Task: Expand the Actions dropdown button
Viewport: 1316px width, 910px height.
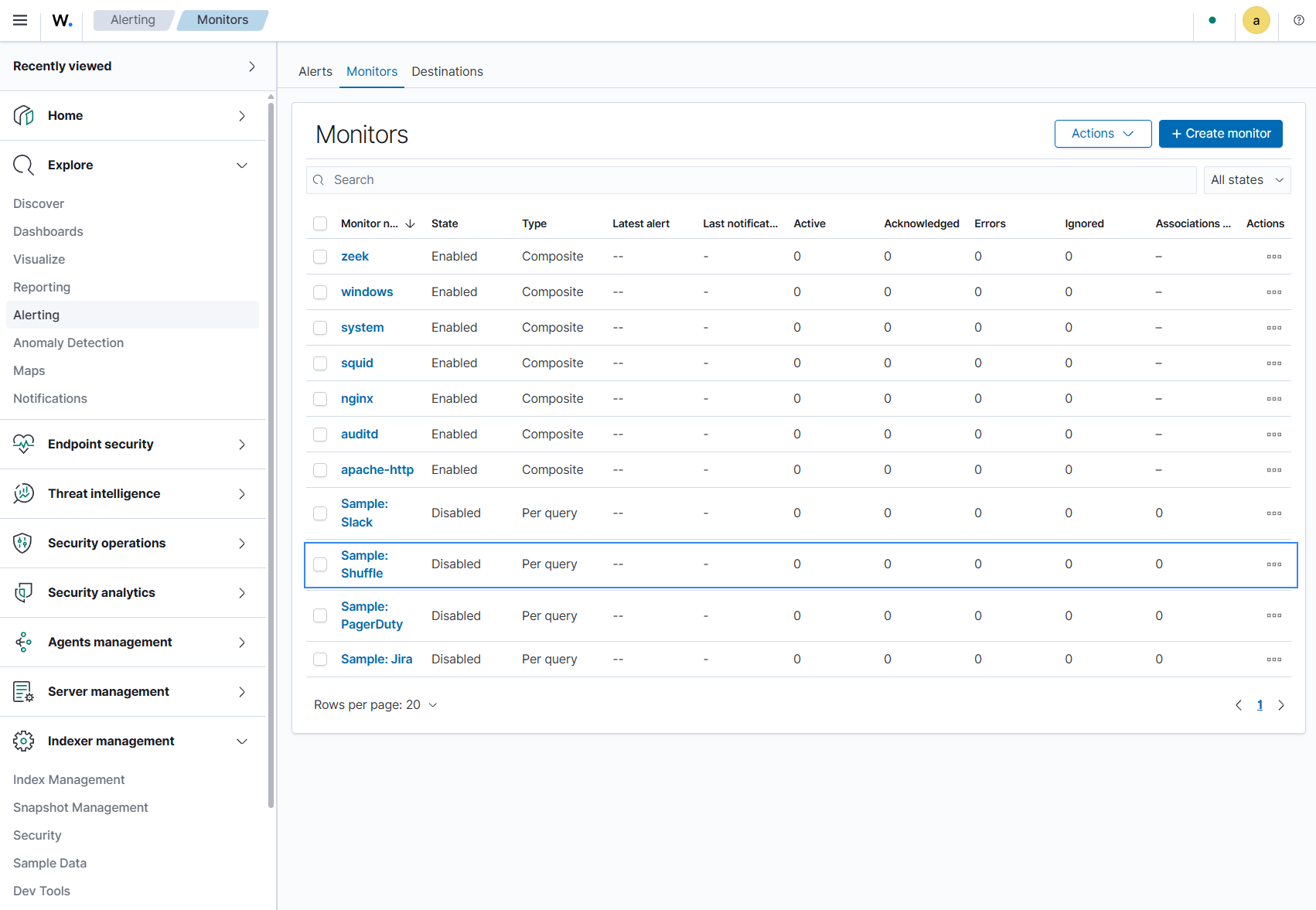Action: [x=1103, y=134]
